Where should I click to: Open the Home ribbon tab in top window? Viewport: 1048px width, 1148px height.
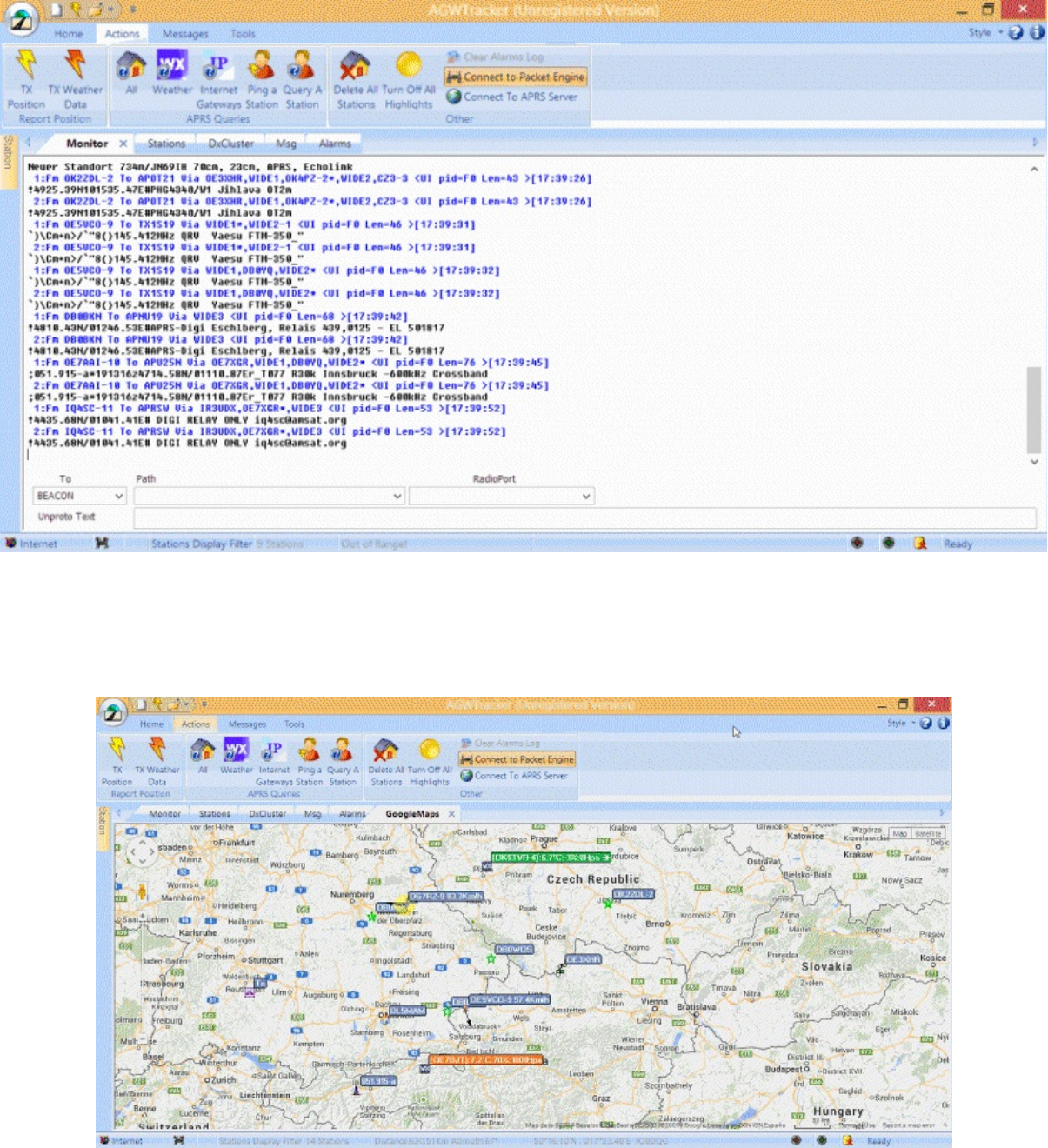(69, 34)
